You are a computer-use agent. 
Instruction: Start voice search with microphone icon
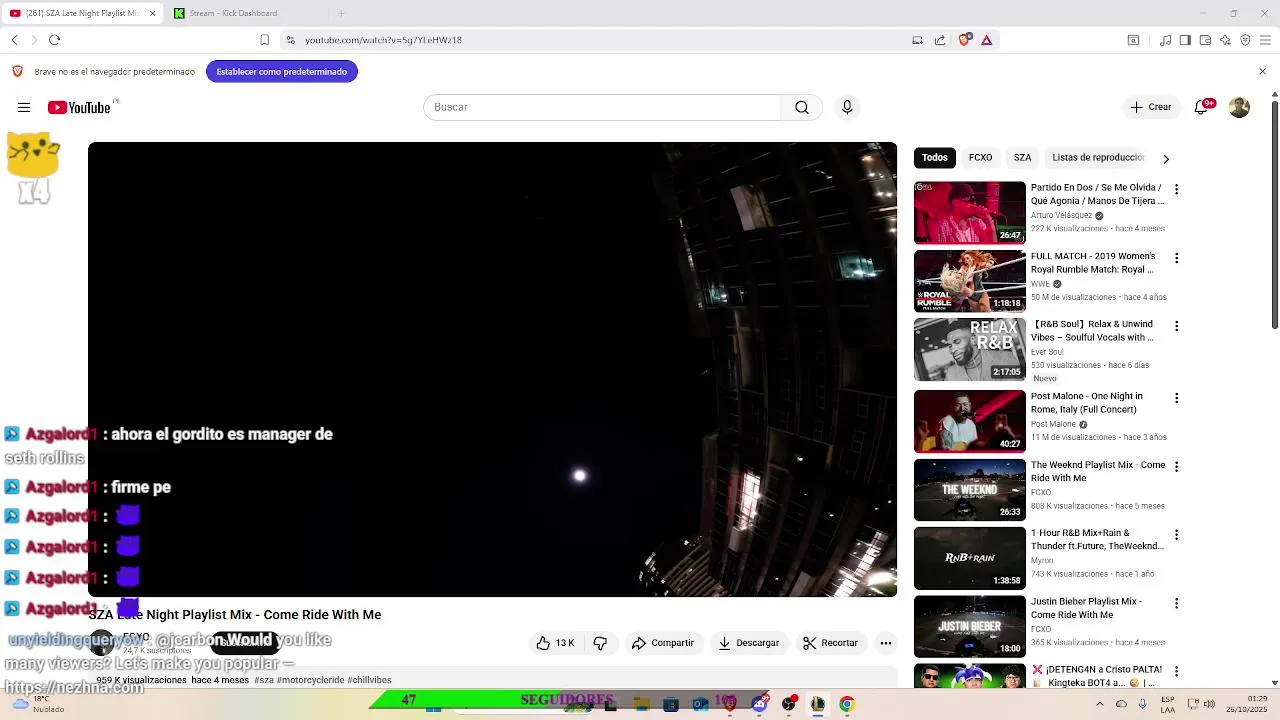pyautogui.click(x=847, y=107)
